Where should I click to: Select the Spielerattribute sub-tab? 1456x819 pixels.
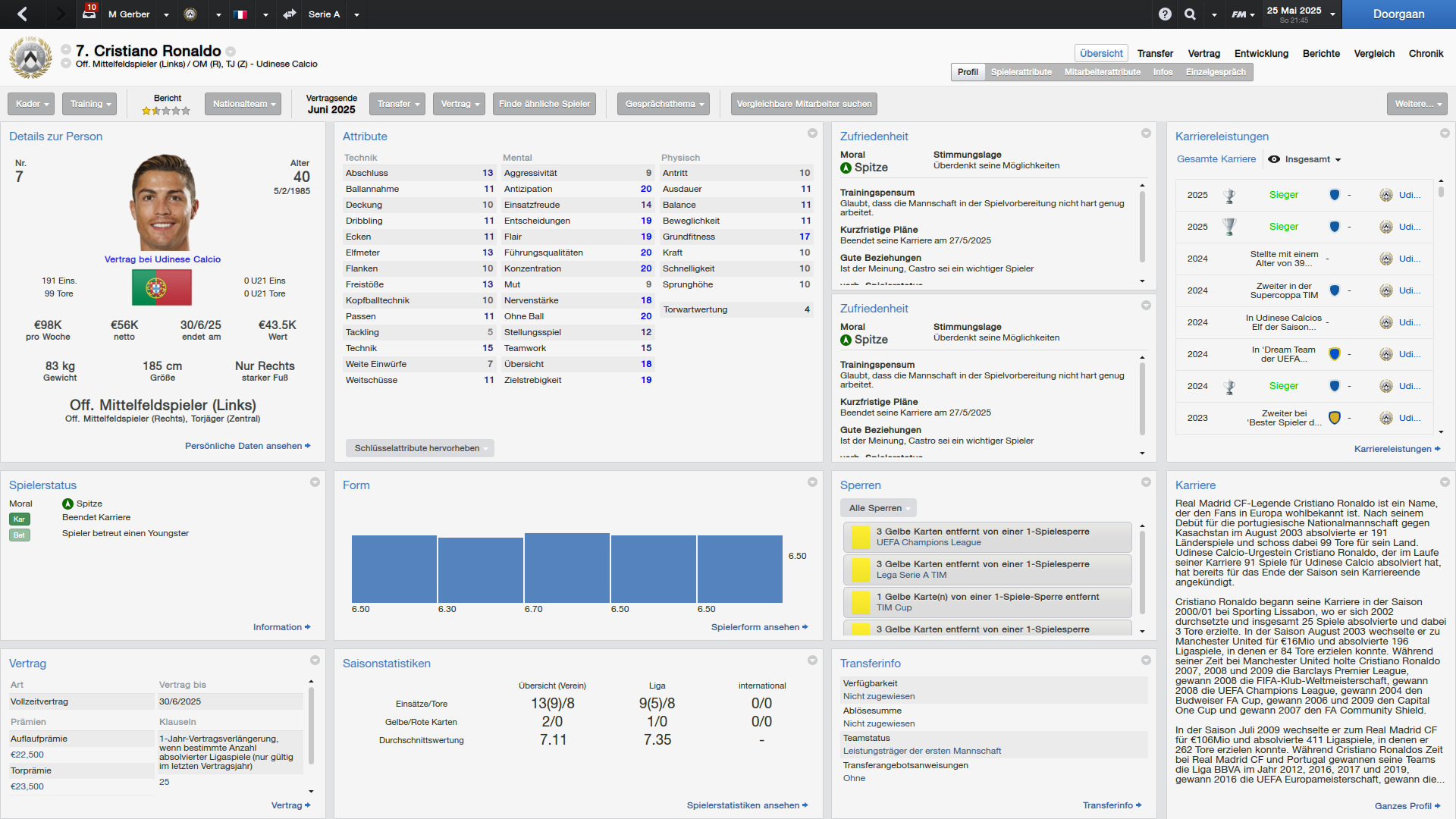pos(1021,72)
